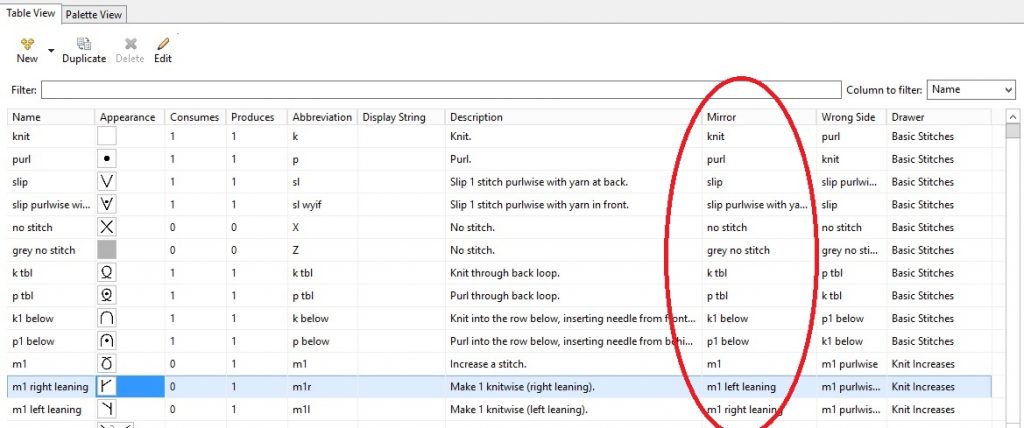Image resolution: width=1024 pixels, height=428 pixels.
Task: Select the 'grey no stitch' row name
Action: coord(44,250)
